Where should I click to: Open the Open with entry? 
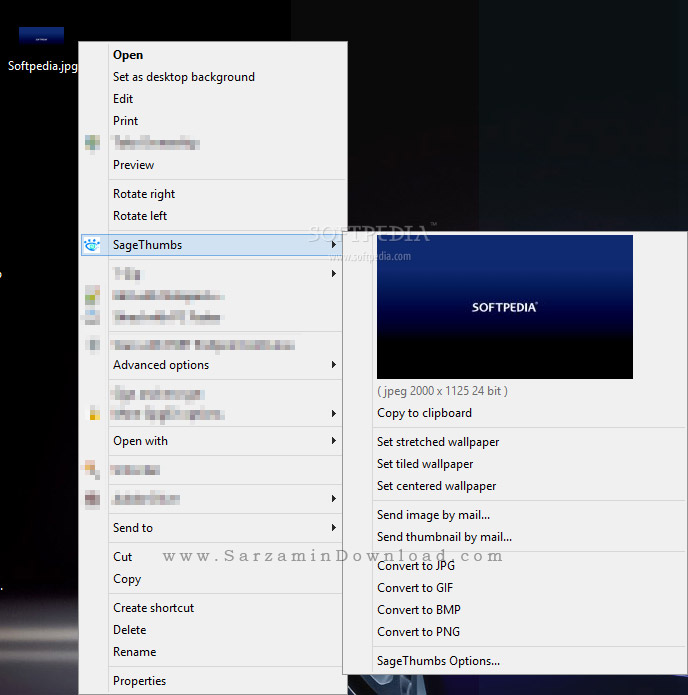213,441
